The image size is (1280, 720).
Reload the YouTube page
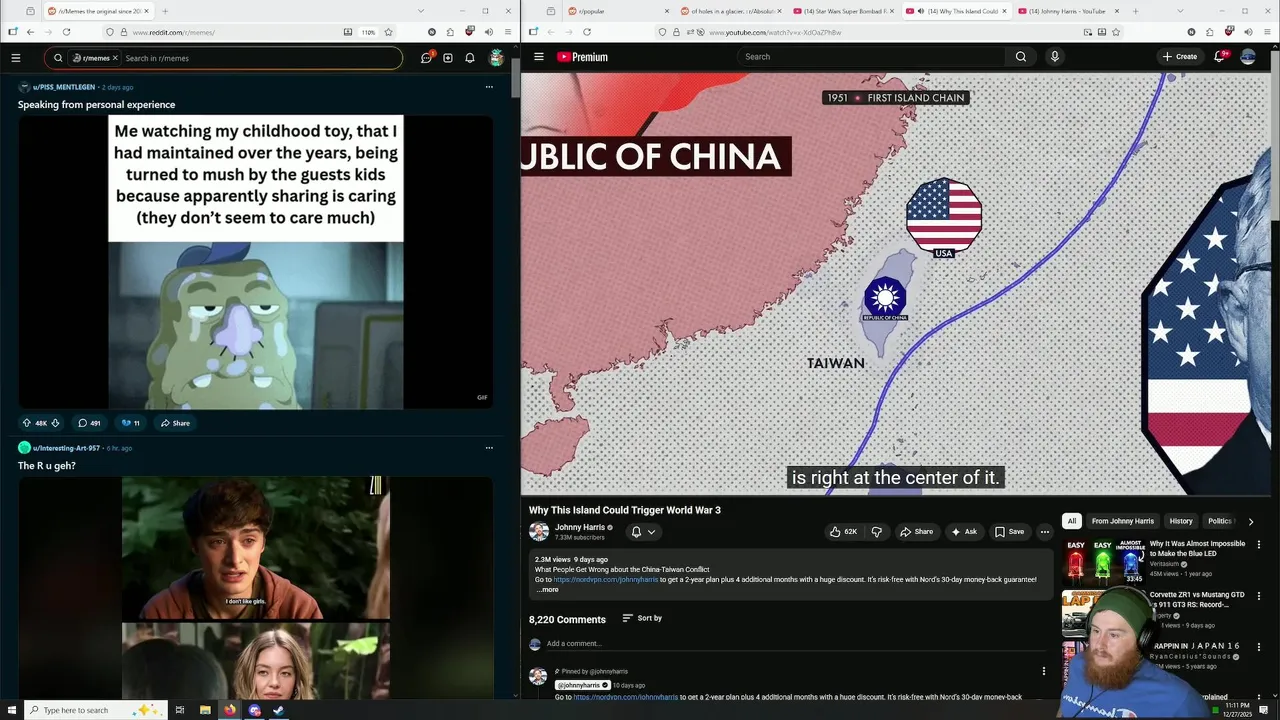pyautogui.click(x=586, y=32)
